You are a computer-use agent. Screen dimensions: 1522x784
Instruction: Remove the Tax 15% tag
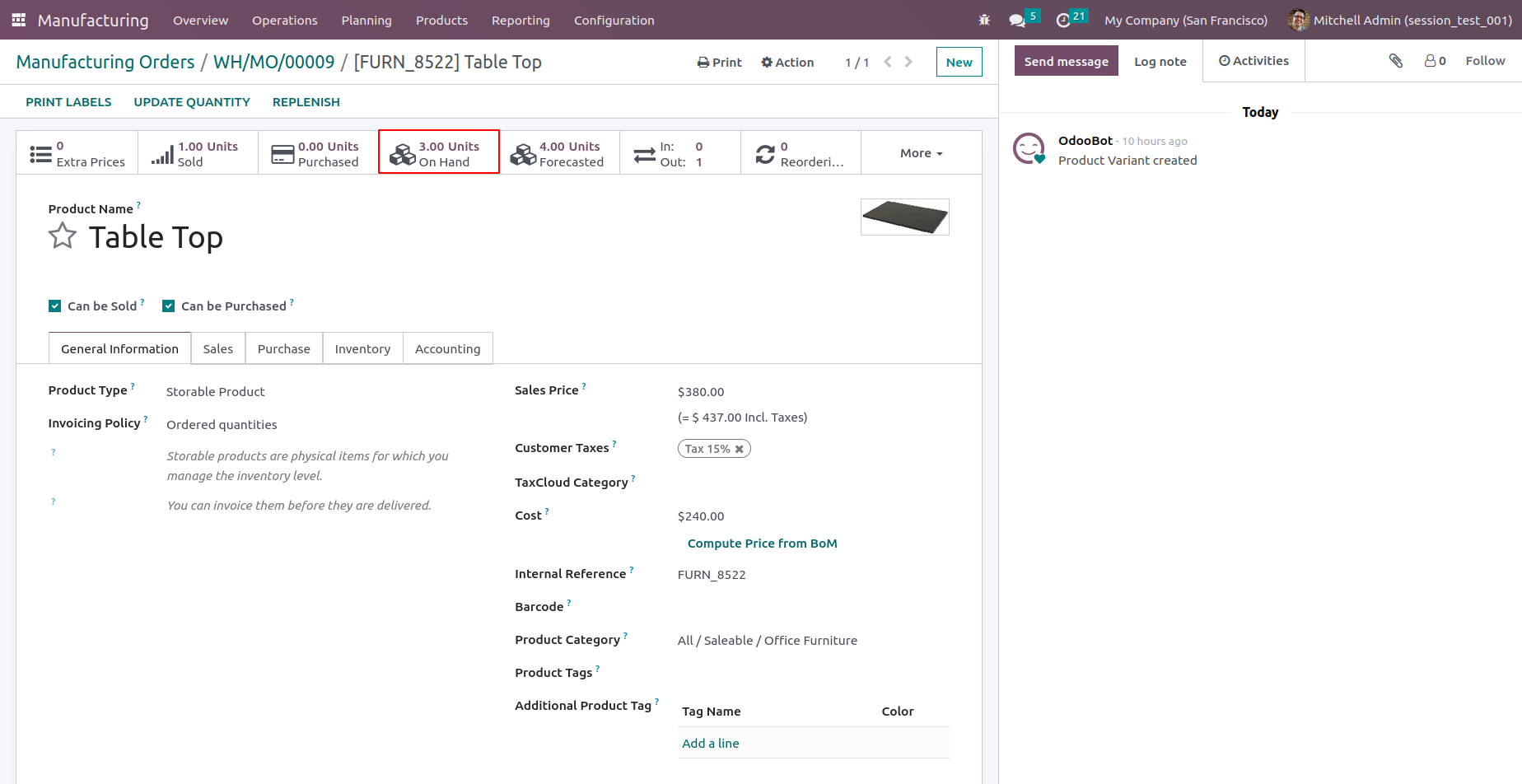(740, 449)
